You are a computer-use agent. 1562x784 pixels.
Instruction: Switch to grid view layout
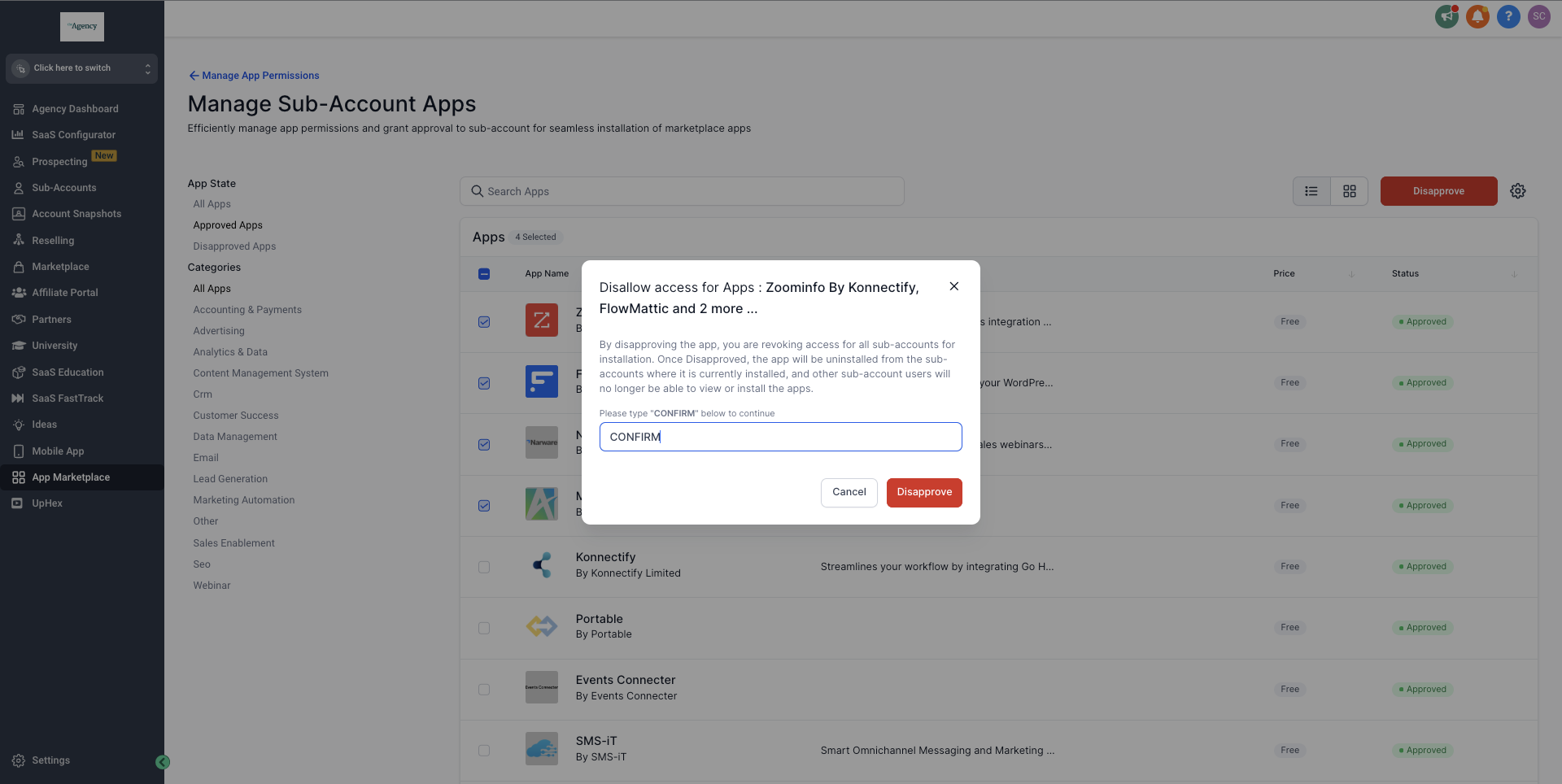coord(1350,191)
